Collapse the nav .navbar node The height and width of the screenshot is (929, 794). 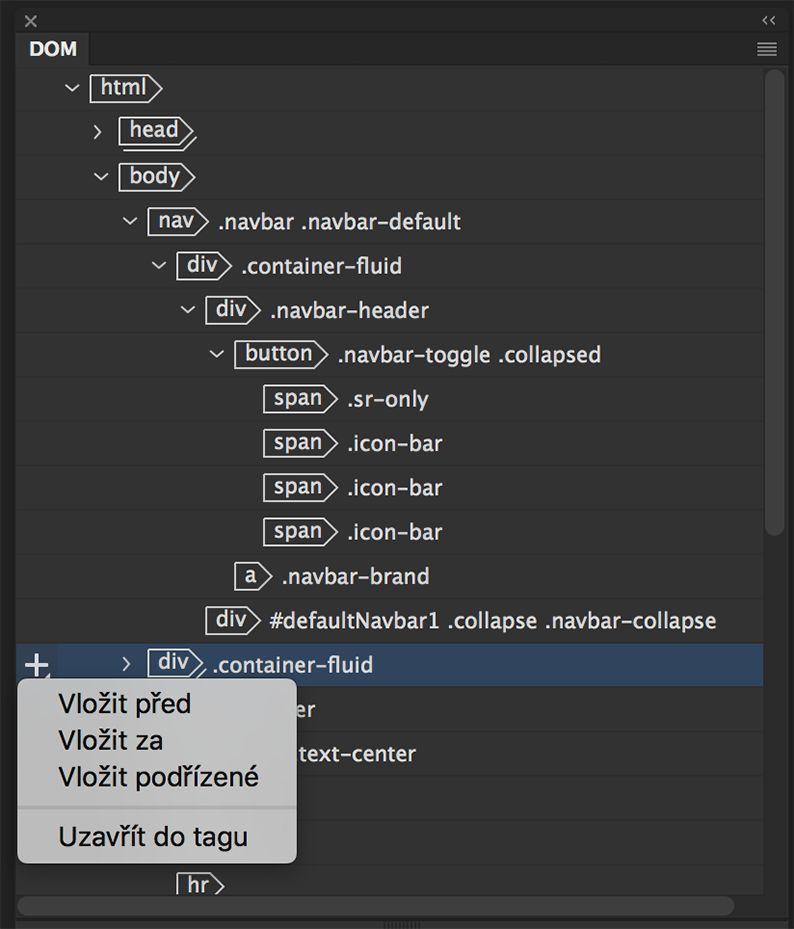tap(129, 221)
